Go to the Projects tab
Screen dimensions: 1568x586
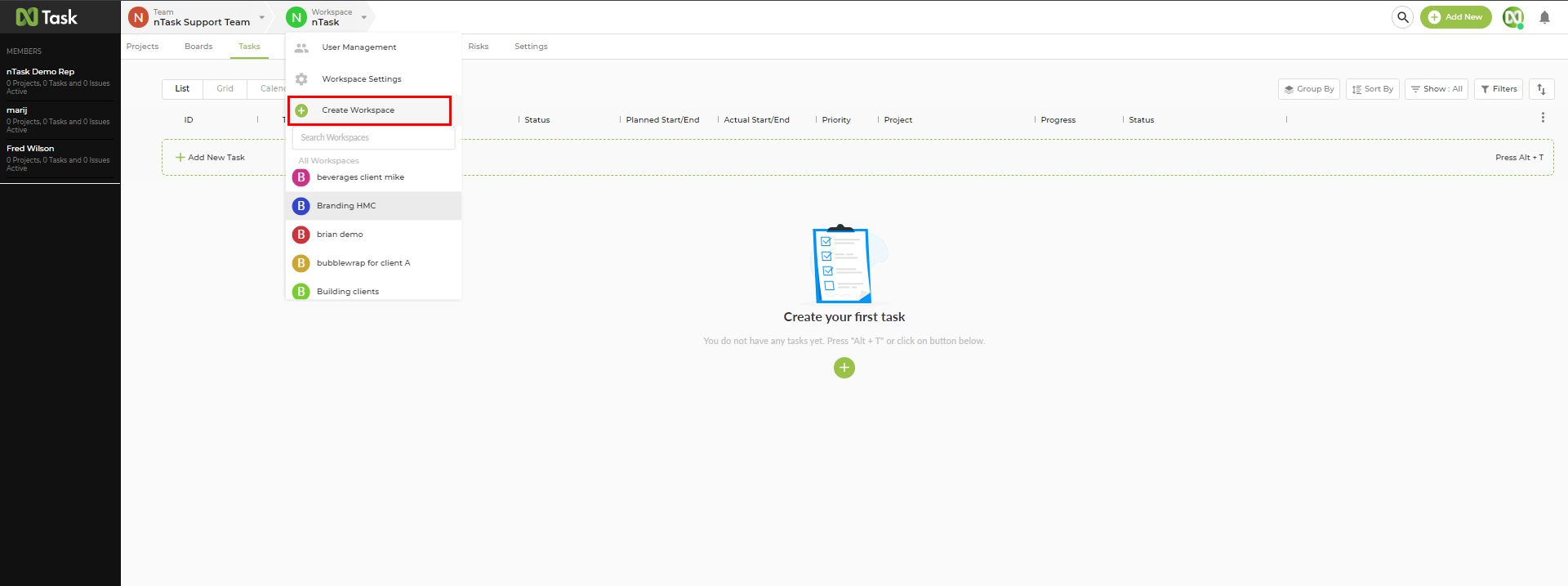click(x=142, y=47)
